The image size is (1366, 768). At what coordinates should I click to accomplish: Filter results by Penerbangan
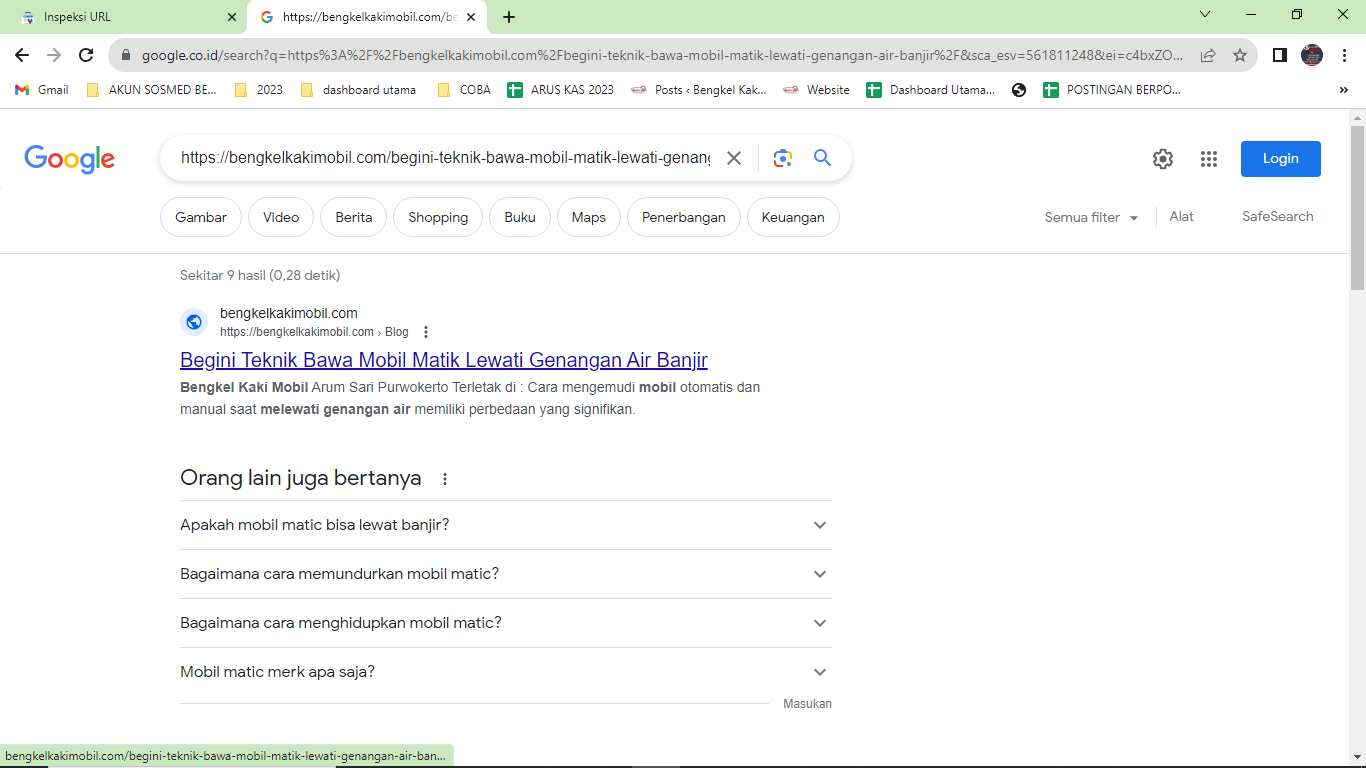point(684,217)
